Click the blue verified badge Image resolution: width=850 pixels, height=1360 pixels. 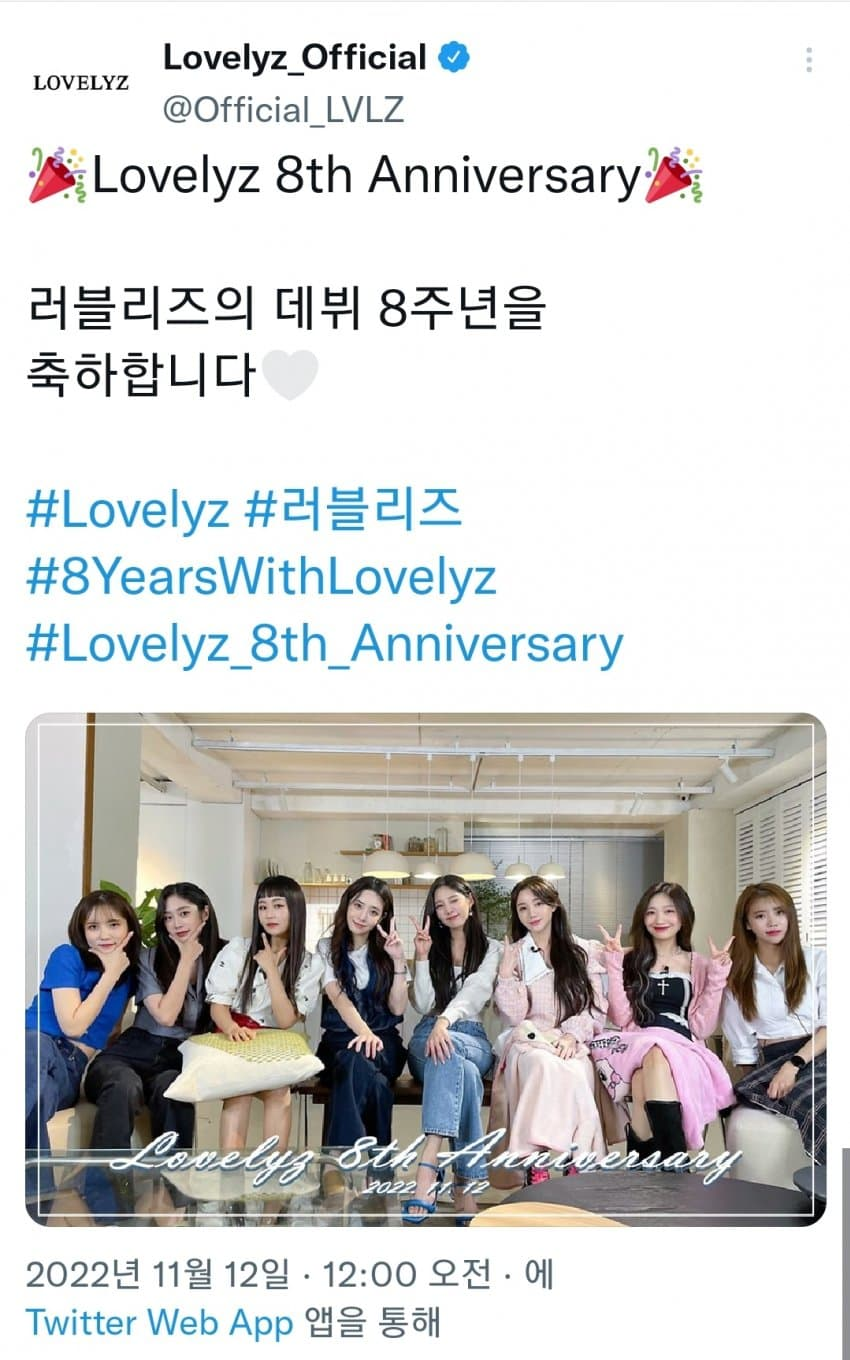click(455, 58)
